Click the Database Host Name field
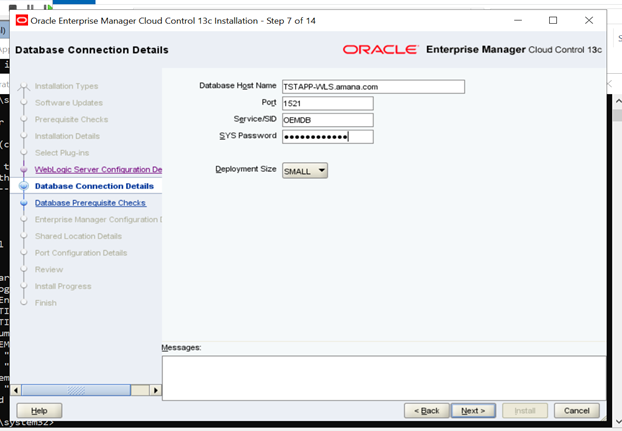The image size is (622, 431). 373,86
